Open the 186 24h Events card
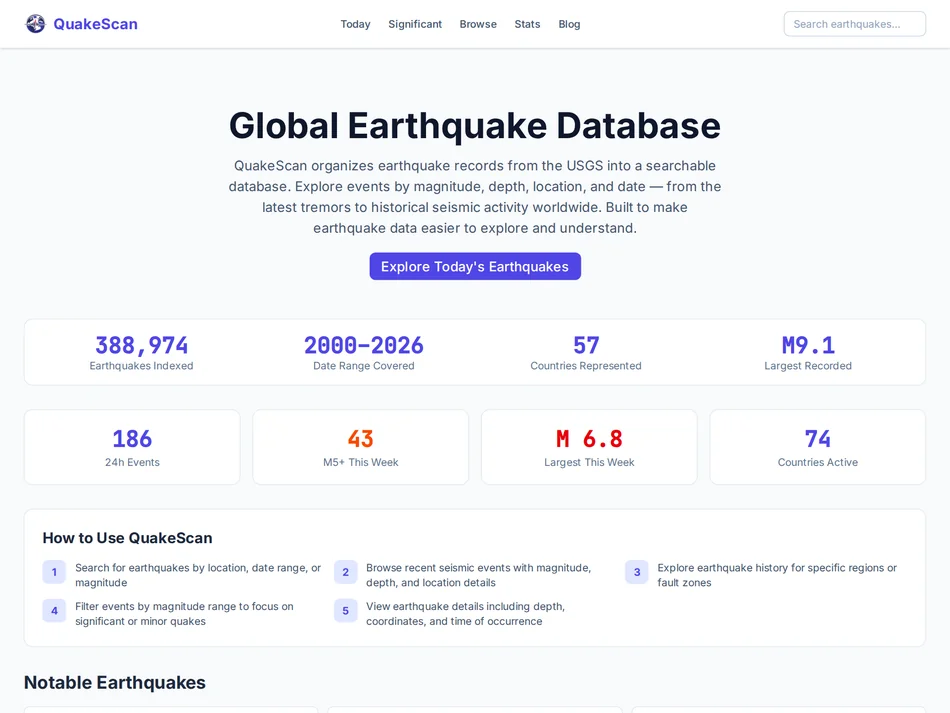 (x=132, y=447)
